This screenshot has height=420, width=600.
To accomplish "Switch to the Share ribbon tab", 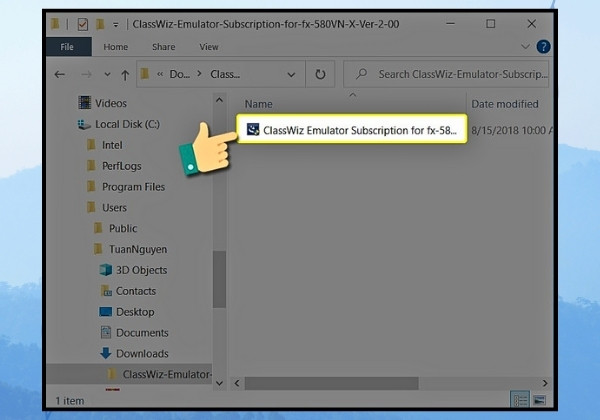I will (x=163, y=47).
